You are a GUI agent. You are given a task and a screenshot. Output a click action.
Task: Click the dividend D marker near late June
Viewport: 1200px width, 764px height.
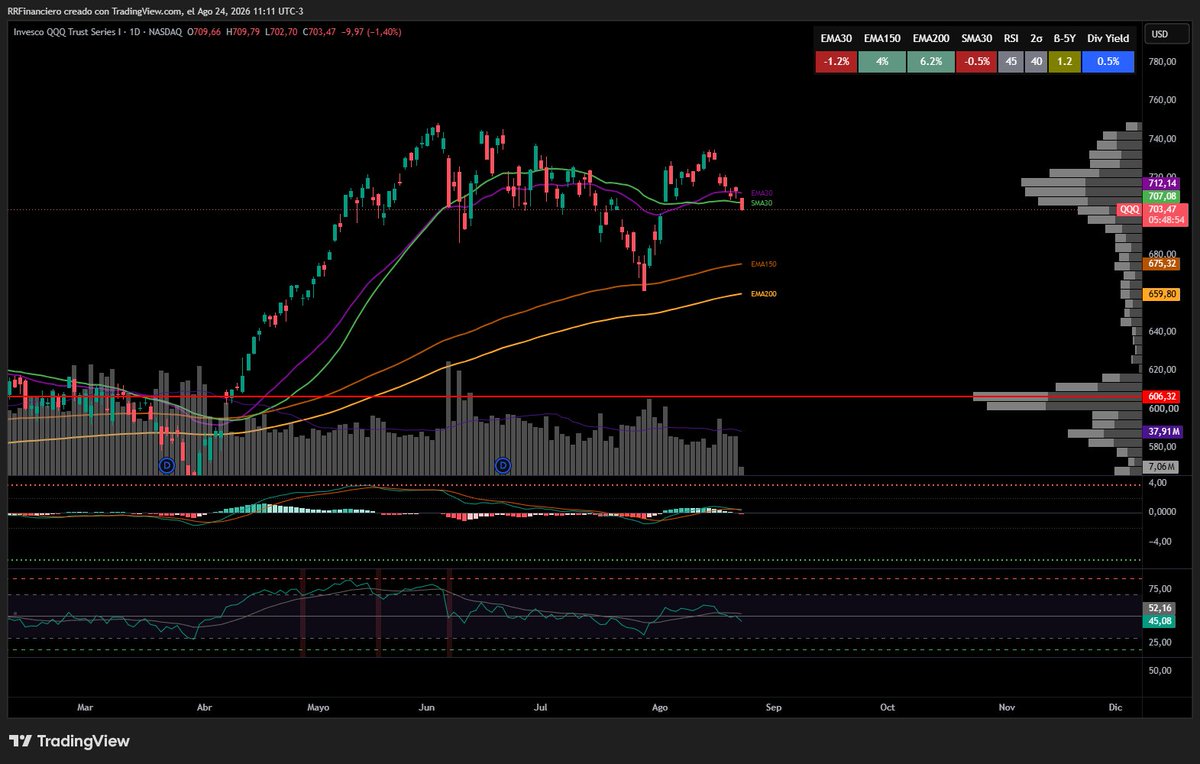click(503, 465)
